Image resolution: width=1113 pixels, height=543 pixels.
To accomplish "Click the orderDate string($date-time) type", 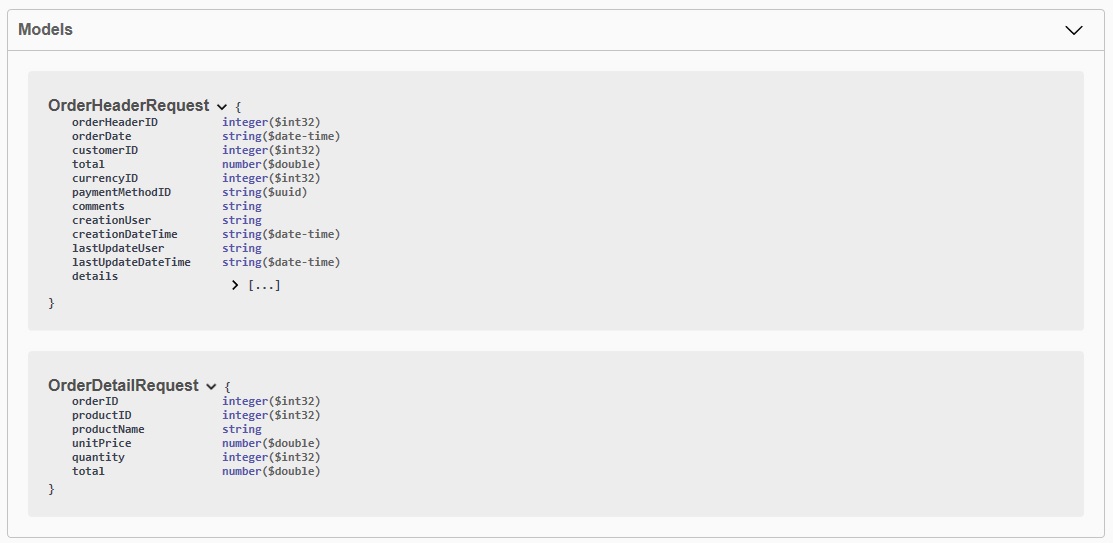I will click(281, 136).
